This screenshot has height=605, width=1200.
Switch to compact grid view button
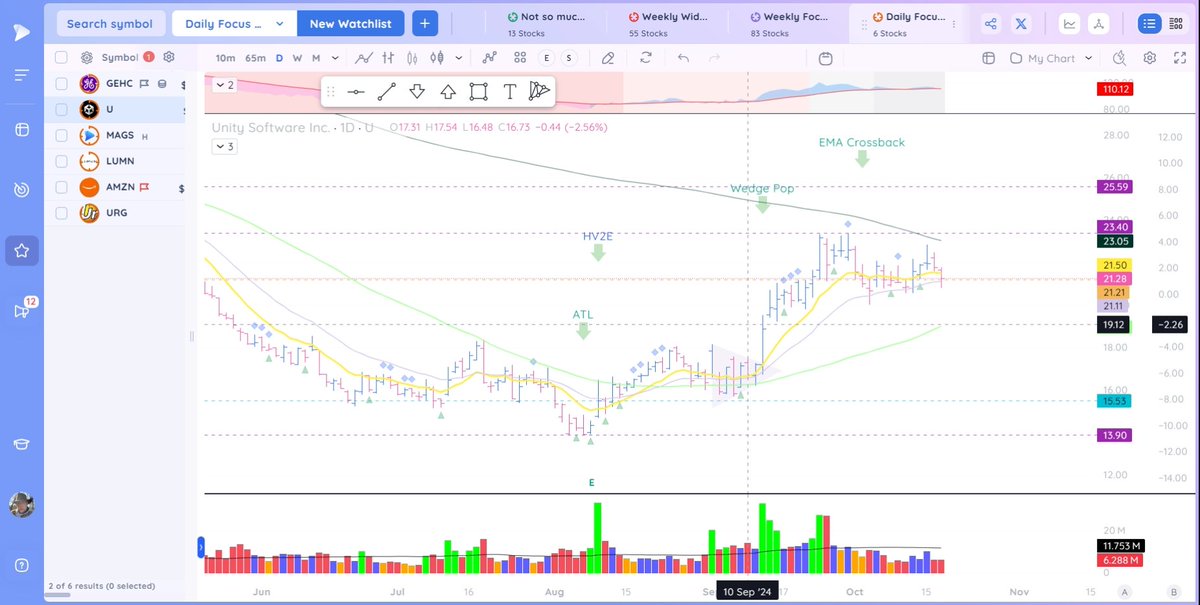click(1176, 24)
